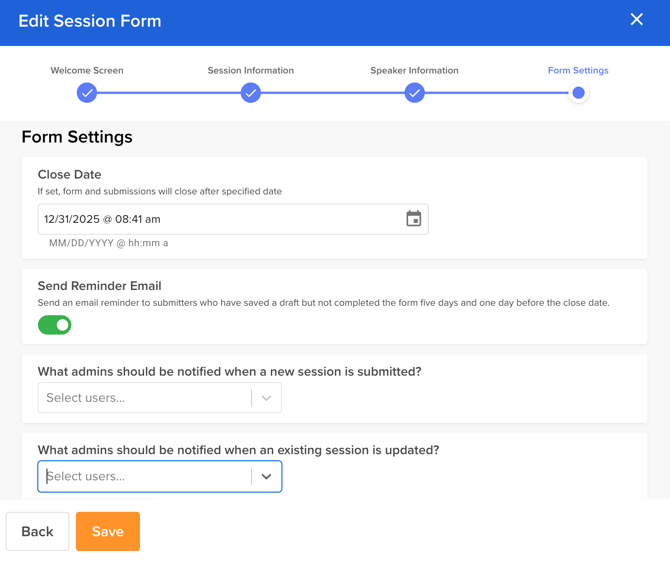Disable the Send Reminder Email toggle
This screenshot has height=561, width=670.
click(x=55, y=325)
